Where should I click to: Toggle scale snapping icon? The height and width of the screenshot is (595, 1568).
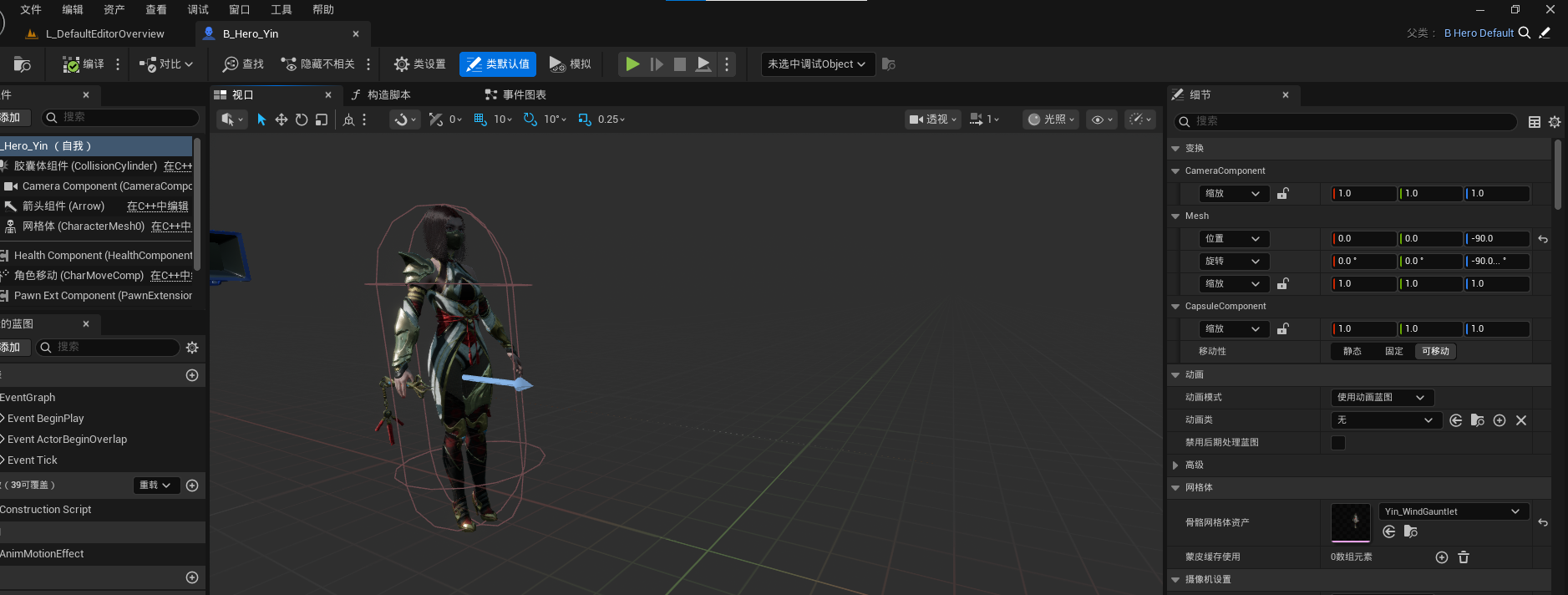(x=585, y=120)
